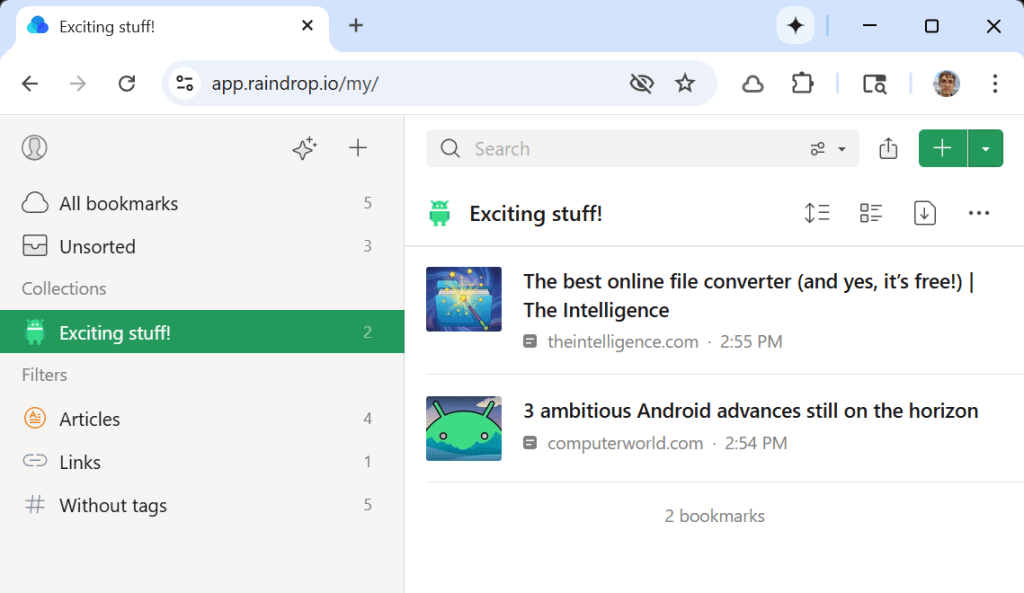Click the export download icon

pos(925,213)
